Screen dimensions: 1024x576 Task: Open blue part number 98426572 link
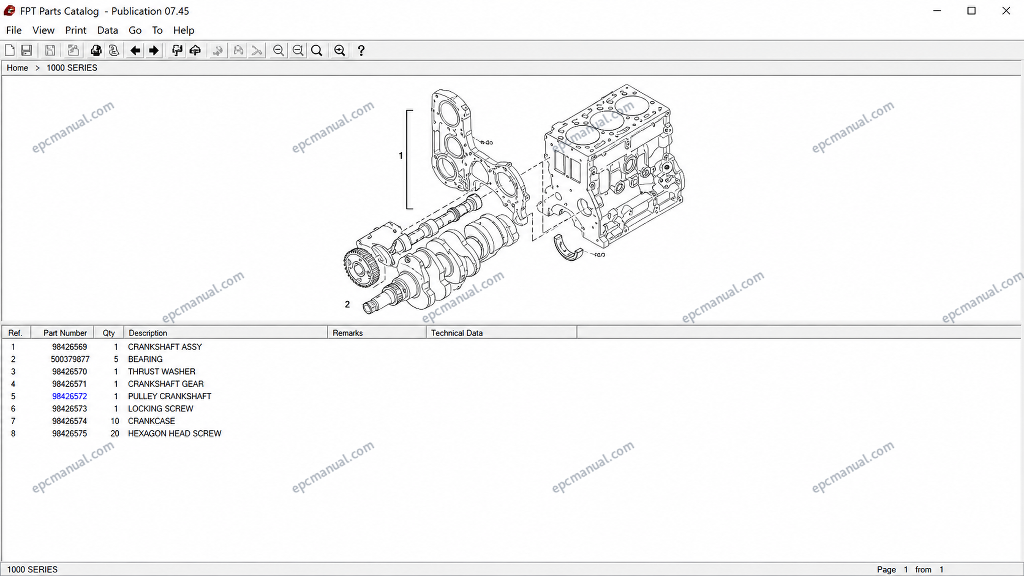click(x=69, y=396)
